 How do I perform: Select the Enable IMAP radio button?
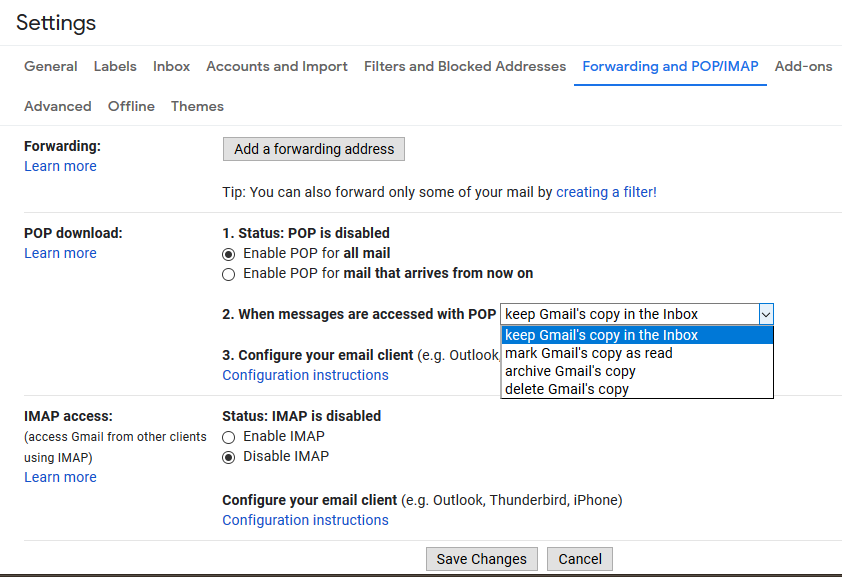click(229, 437)
